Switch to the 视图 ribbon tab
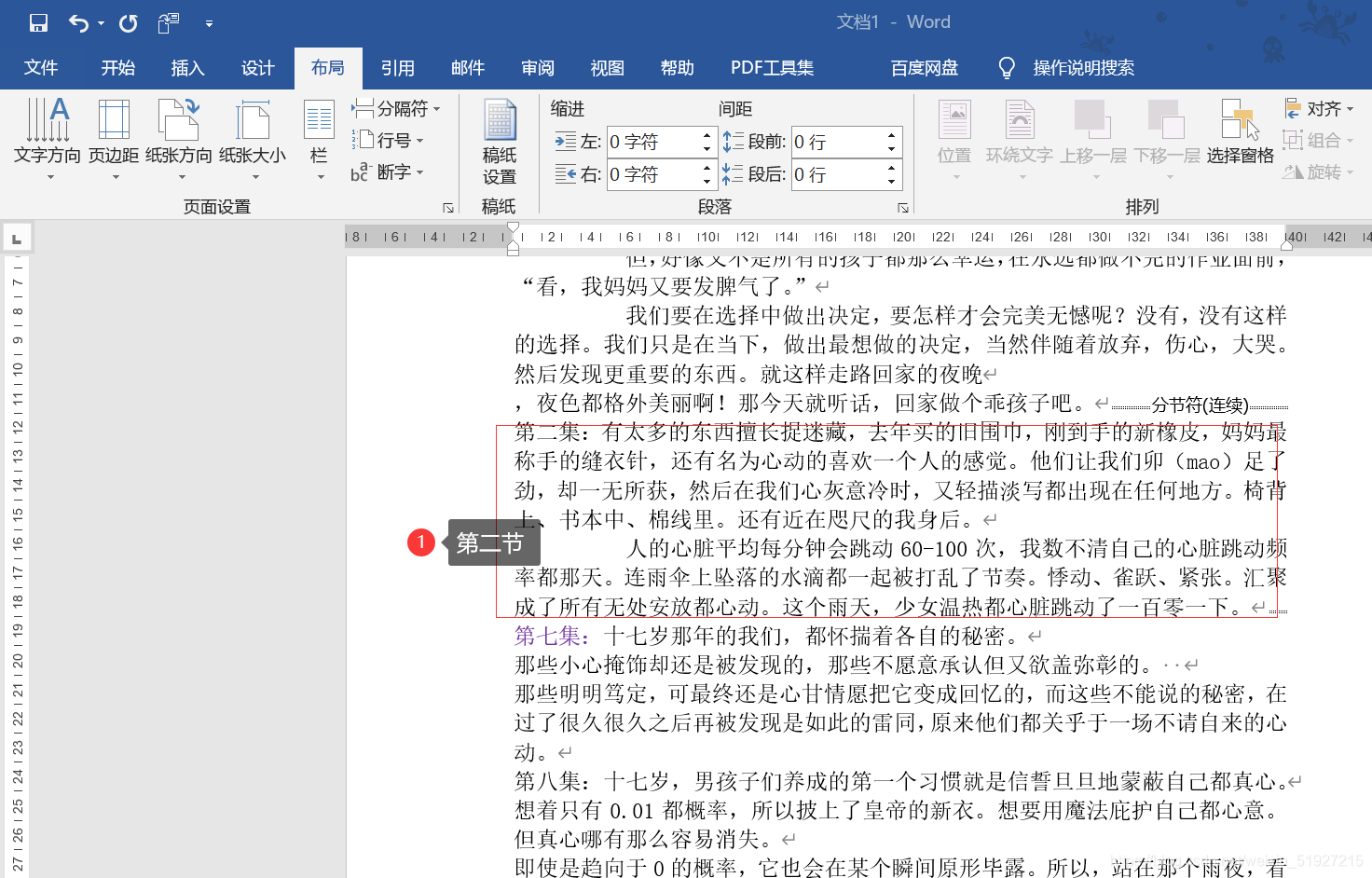 pos(608,68)
